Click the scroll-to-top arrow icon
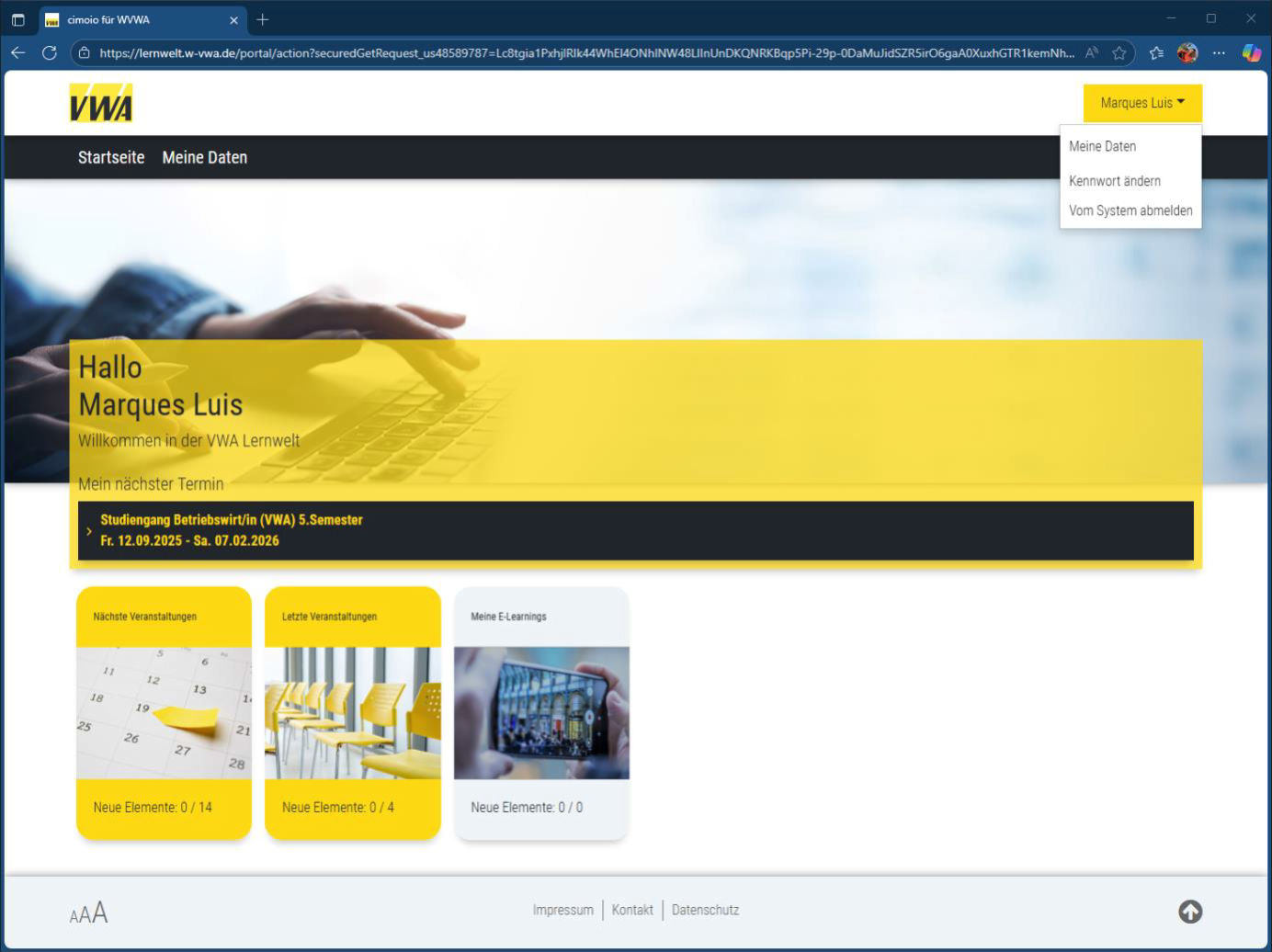The width and height of the screenshot is (1272, 952). pos(1190,912)
